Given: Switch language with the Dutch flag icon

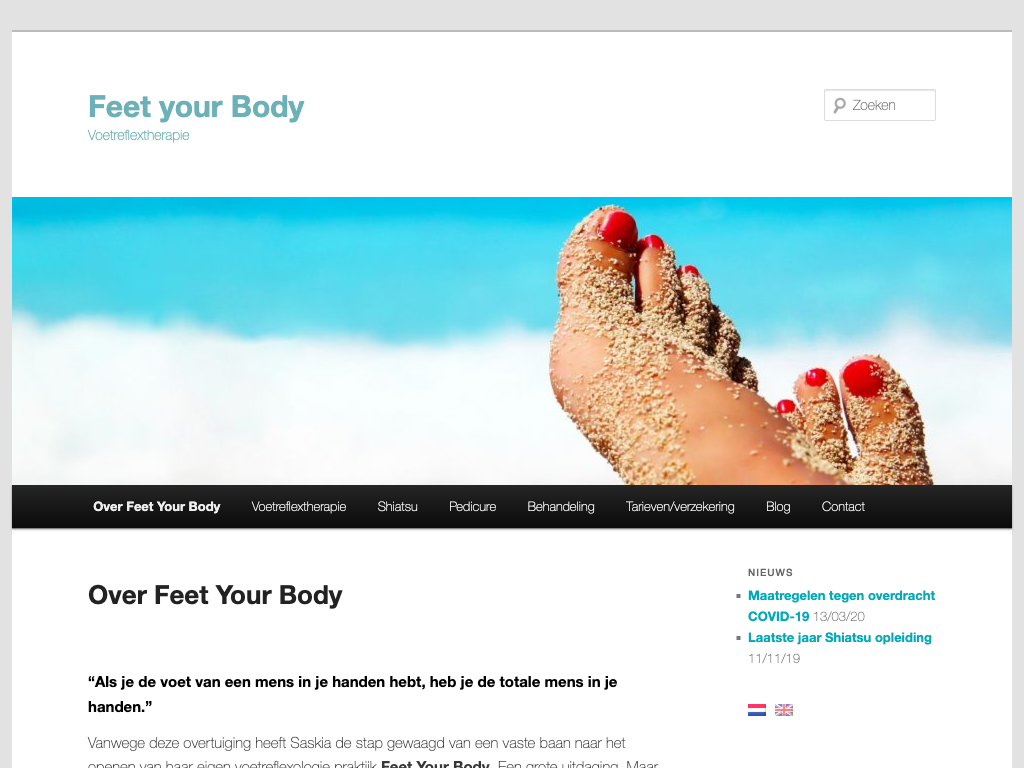Looking at the screenshot, I should pos(756,710).
